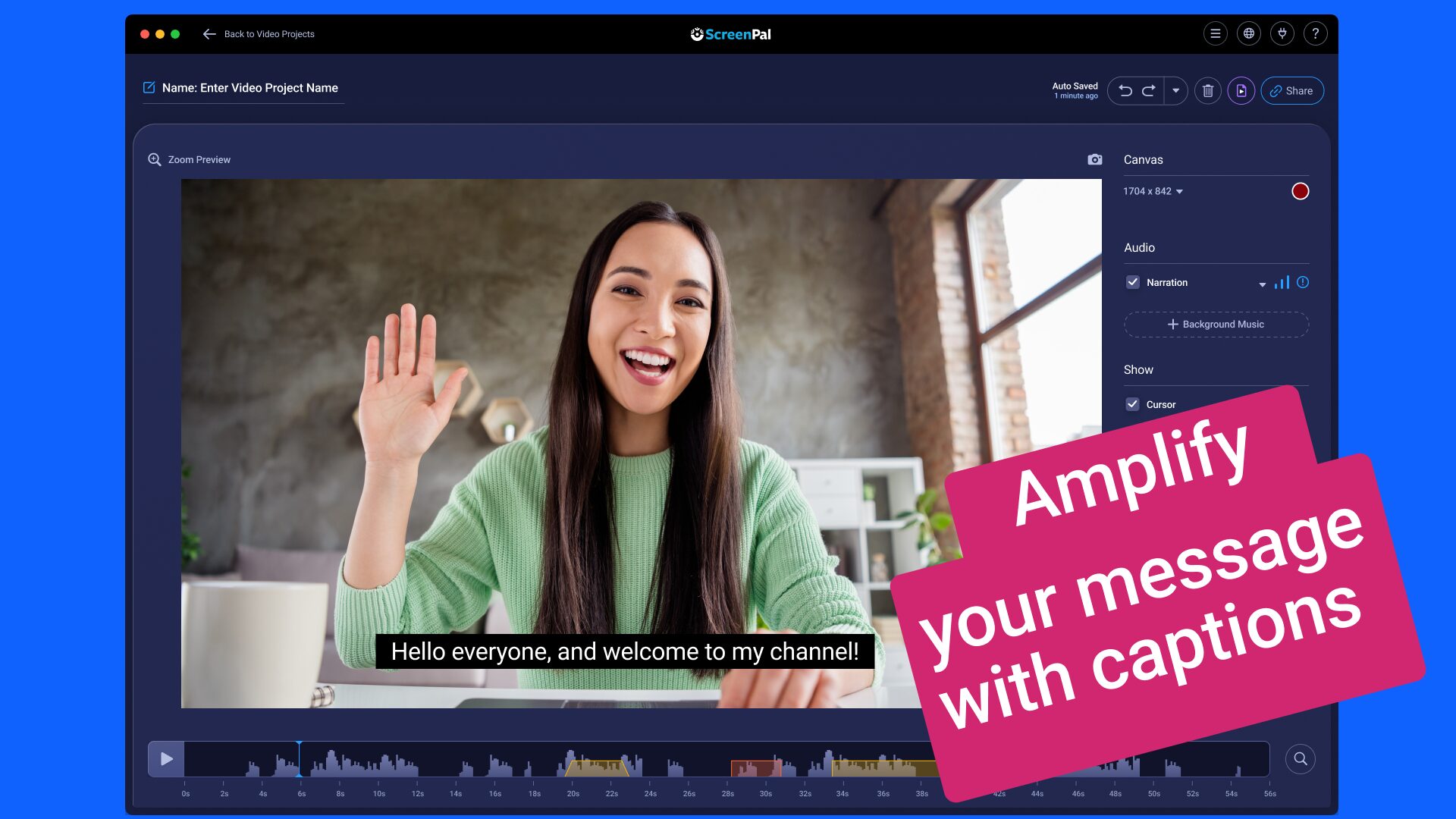Screen dimensions: 1456x819
Task: Open the globe language icon
Action: coord(1249,33)
